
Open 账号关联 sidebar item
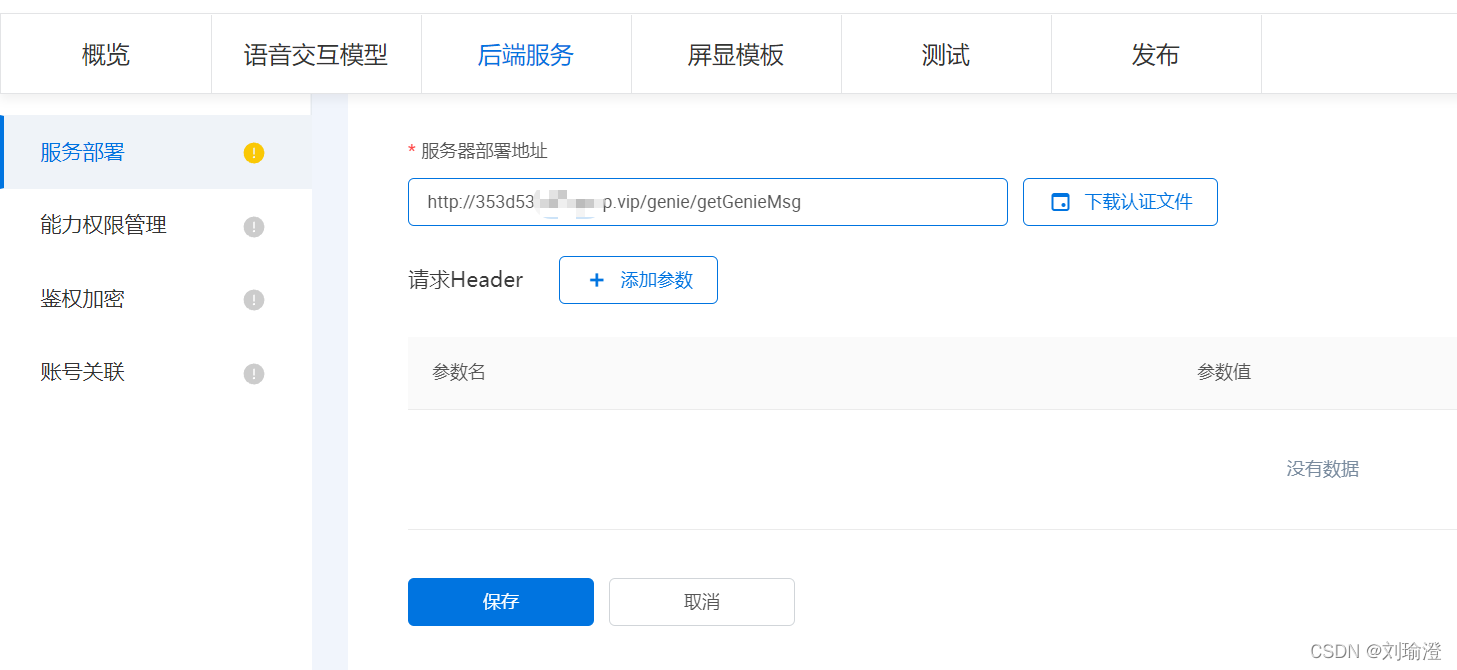coord(156,373)
